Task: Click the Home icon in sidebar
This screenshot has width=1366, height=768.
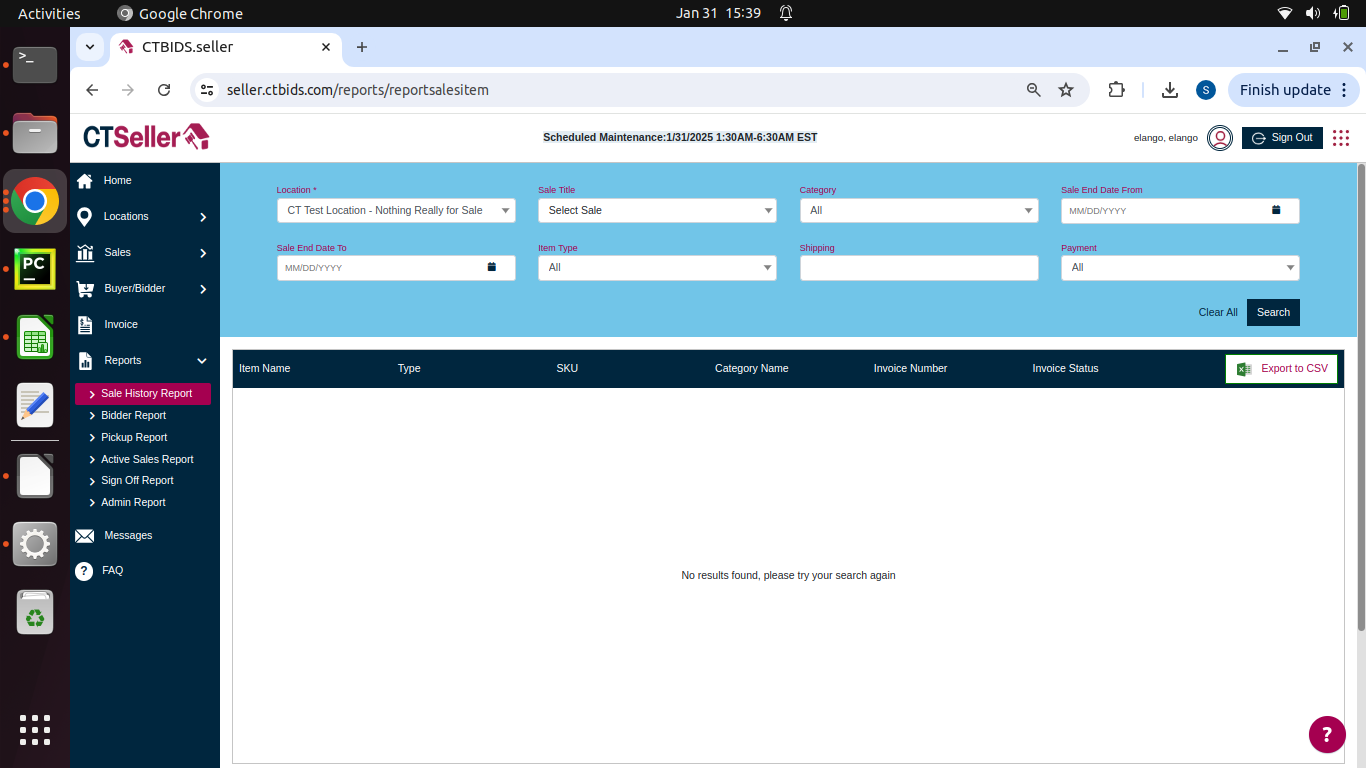Action: tap(85, 181)
